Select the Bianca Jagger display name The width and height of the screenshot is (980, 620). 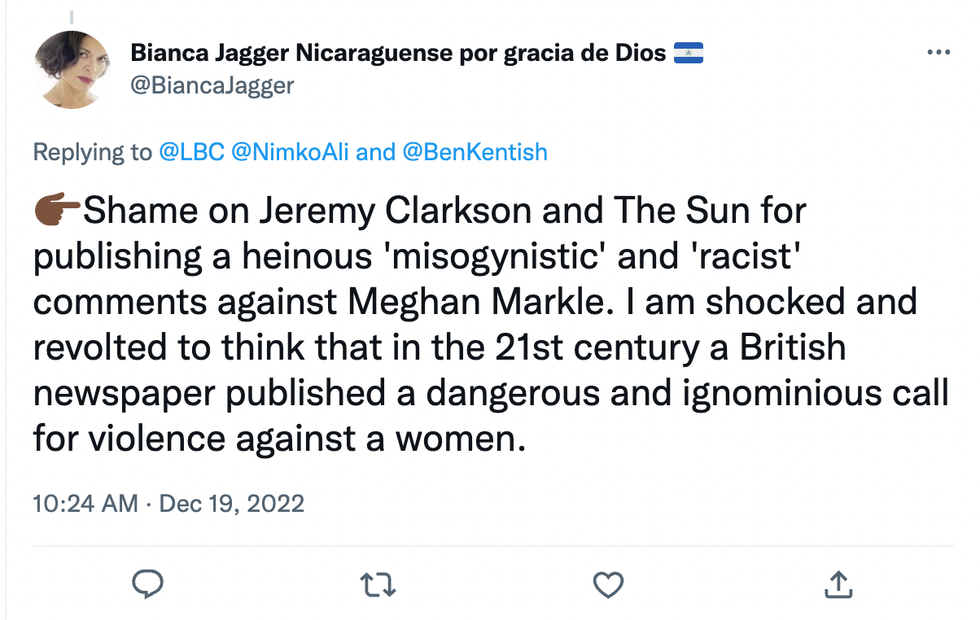(x=398, y=54)
